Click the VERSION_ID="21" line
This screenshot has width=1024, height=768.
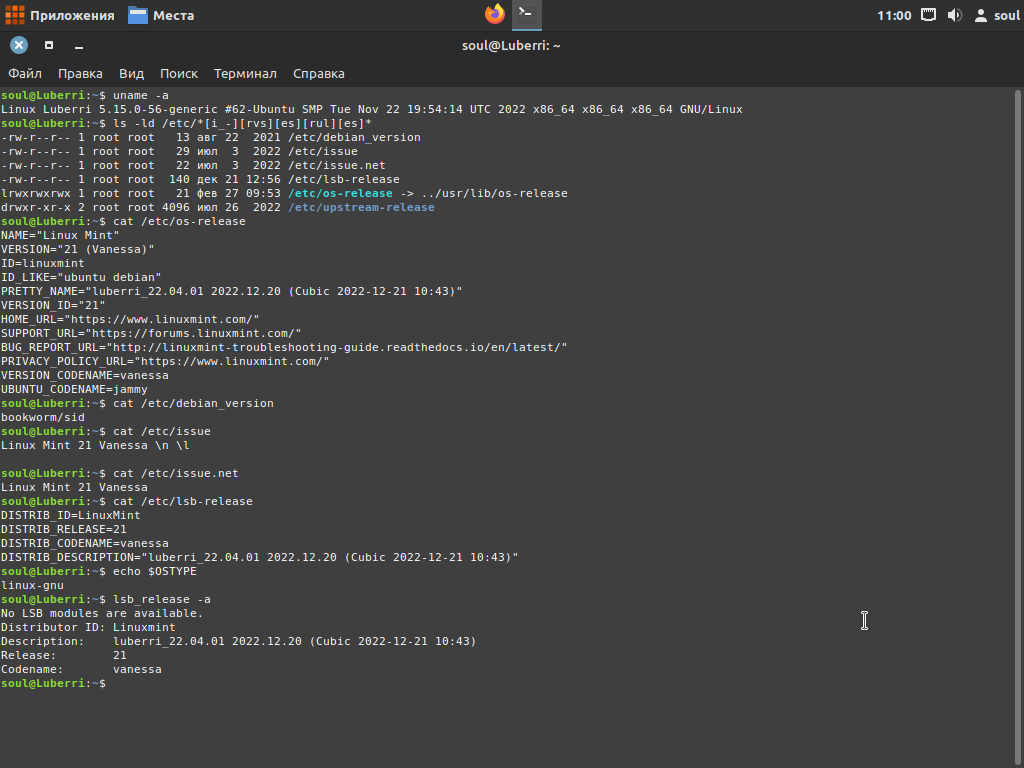[x=53, y=305]
